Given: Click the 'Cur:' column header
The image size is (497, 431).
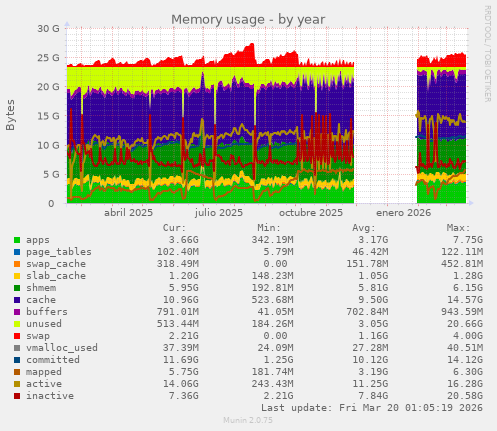Looking at the screenshot, I should (x=174, y=228).
